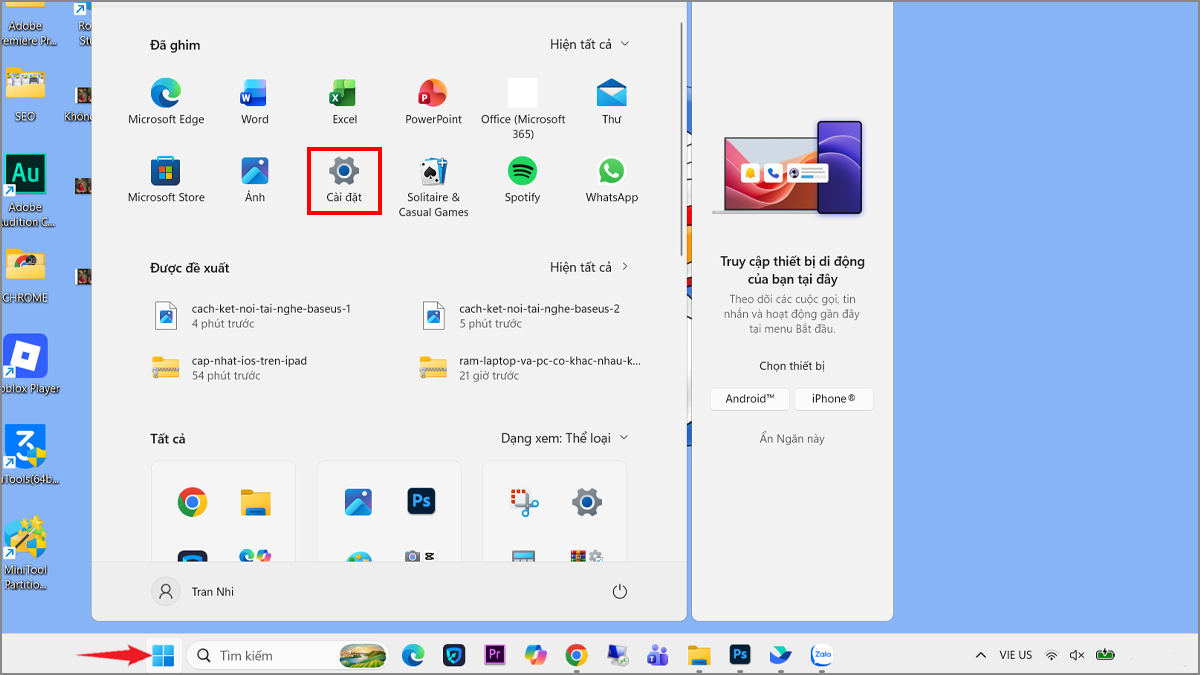Expand pinned apps with Hiện tất cả
The width and height of the screenshot is (1200, 675).
click(590, 45)
